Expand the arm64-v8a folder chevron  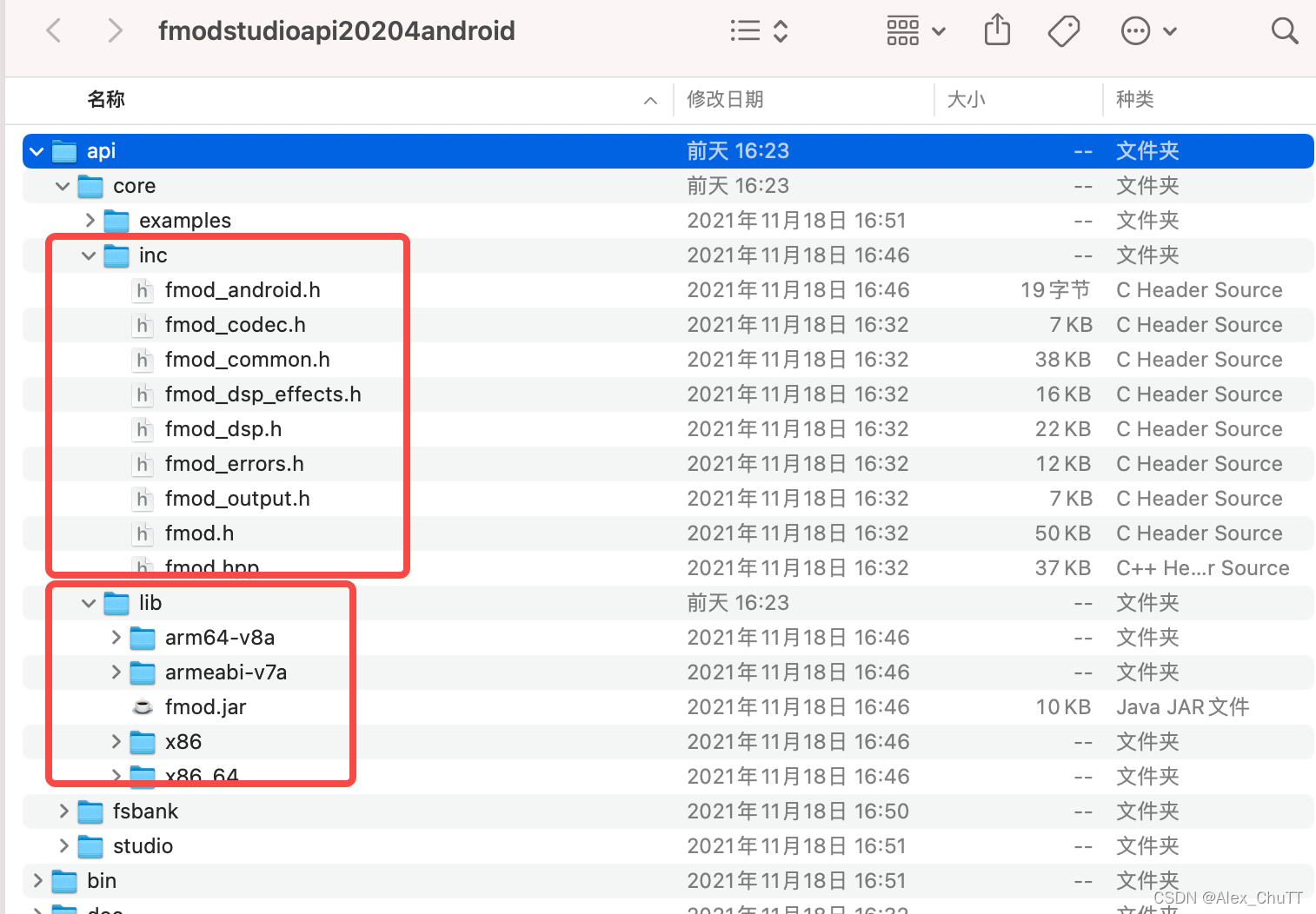[x=116, y=638]
